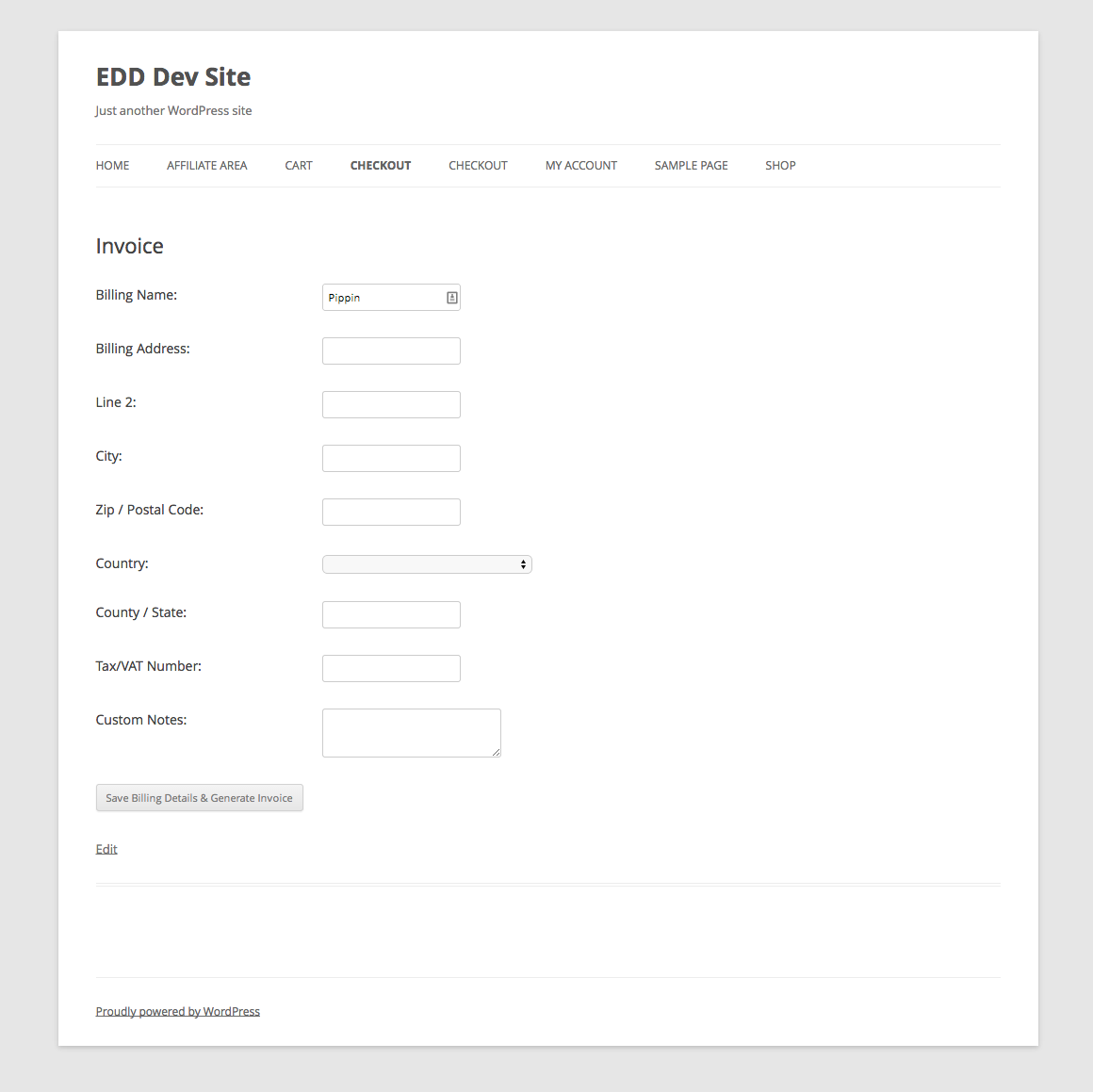Open the SAMPLE PAGE menu item
The width and height of the screenshot is (1093, 1092).
691,165
